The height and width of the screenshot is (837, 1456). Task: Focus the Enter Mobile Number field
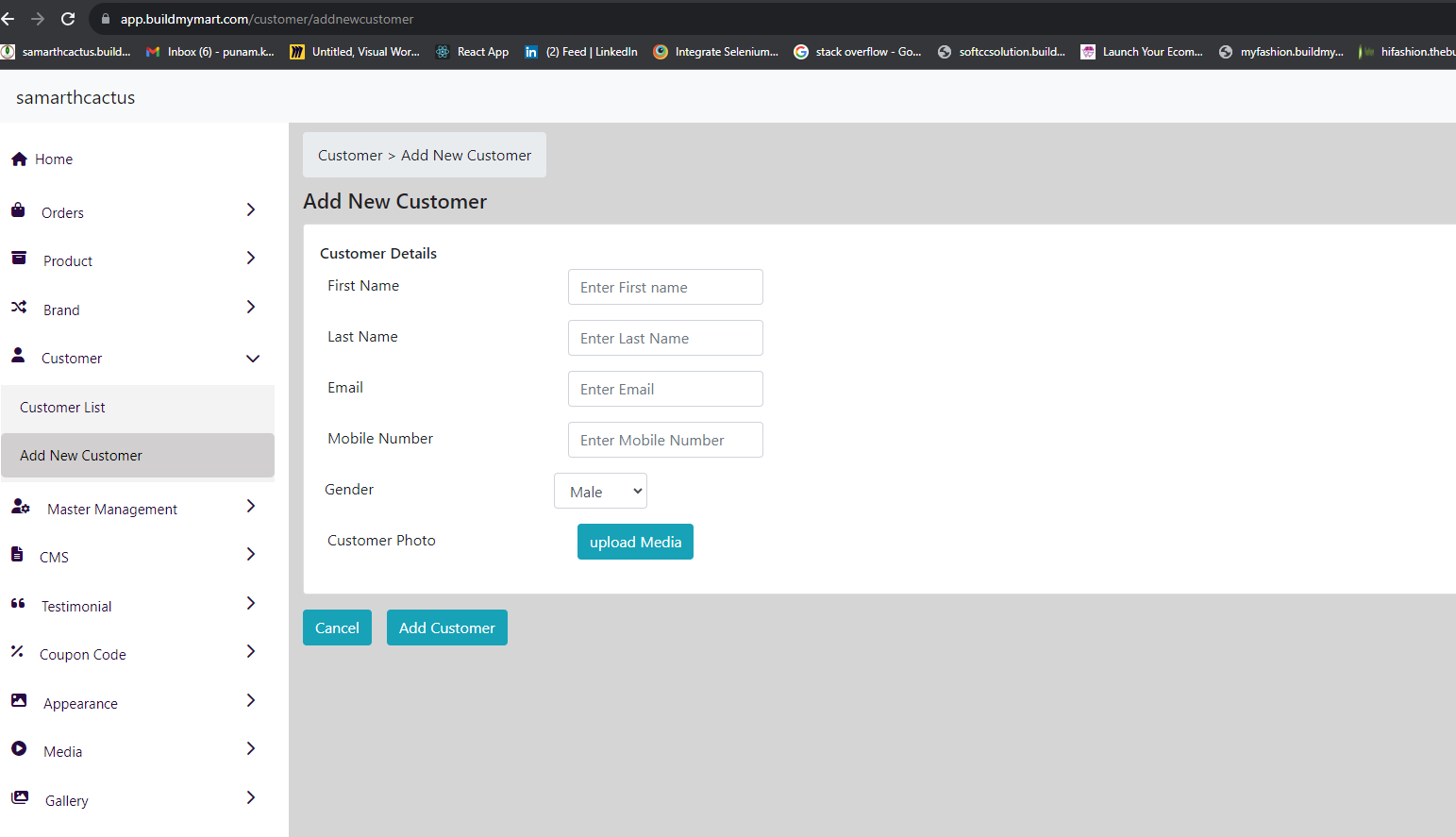click(x=665, y=440)
